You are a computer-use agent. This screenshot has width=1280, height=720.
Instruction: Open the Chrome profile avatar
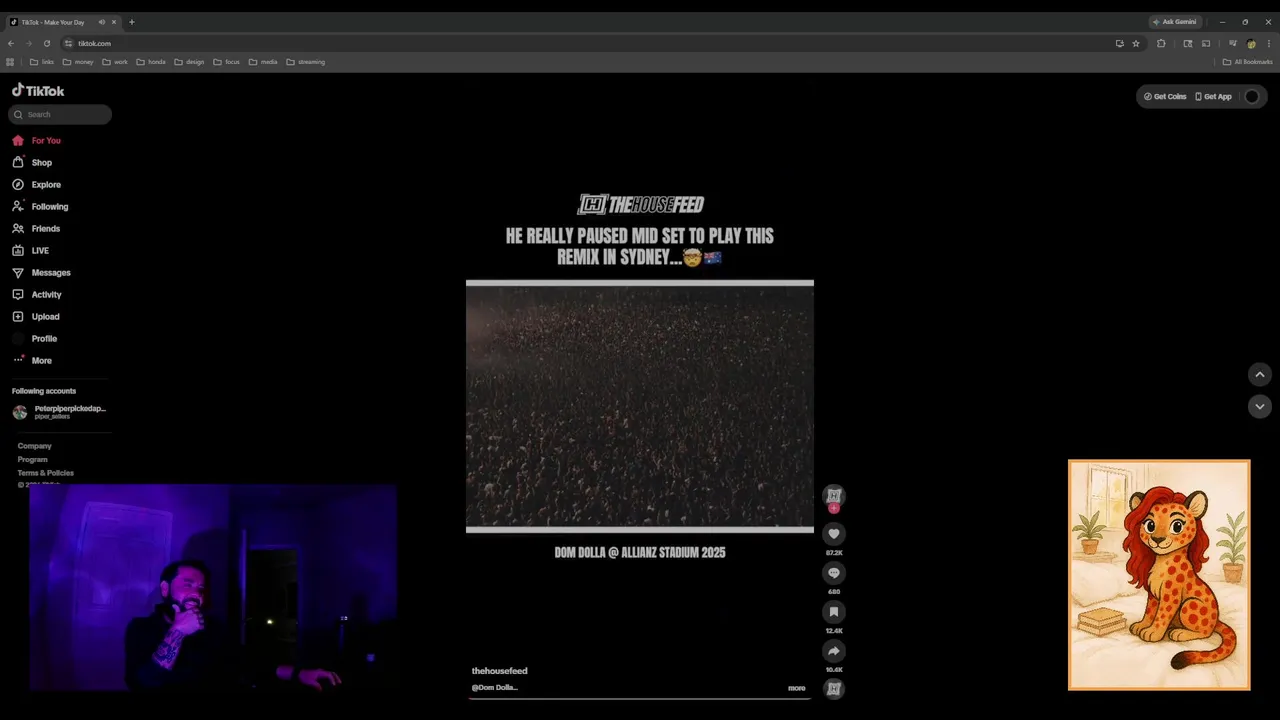click(1251, 43)
